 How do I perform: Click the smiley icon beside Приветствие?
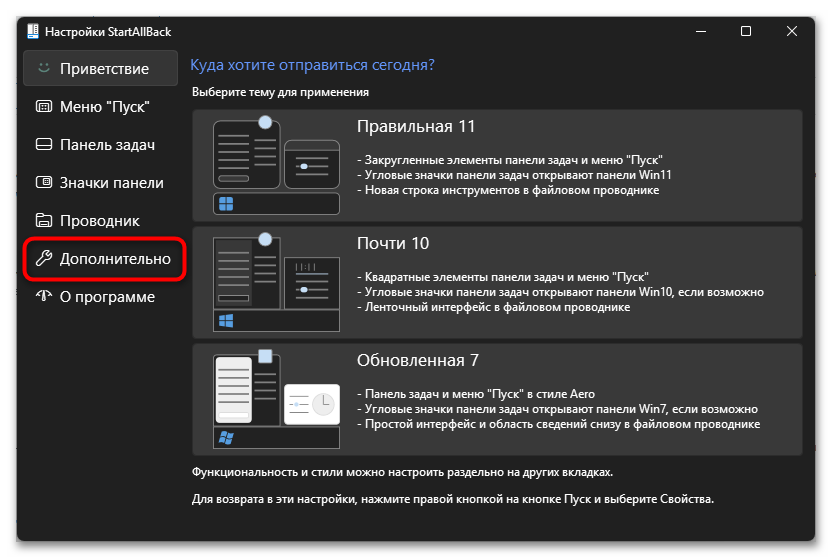[44, 68]
